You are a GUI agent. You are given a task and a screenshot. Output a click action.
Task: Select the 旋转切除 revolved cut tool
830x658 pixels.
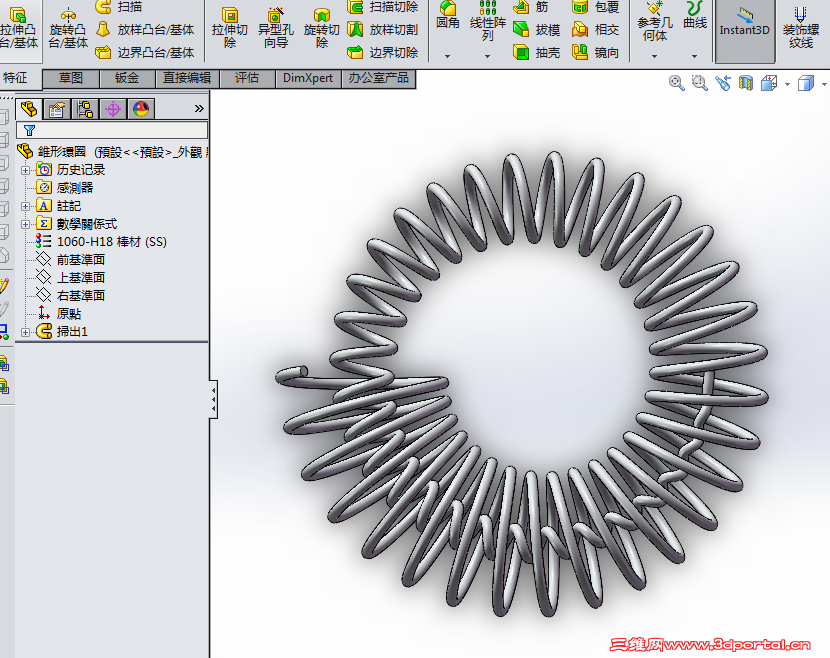[x=321, y=29]
